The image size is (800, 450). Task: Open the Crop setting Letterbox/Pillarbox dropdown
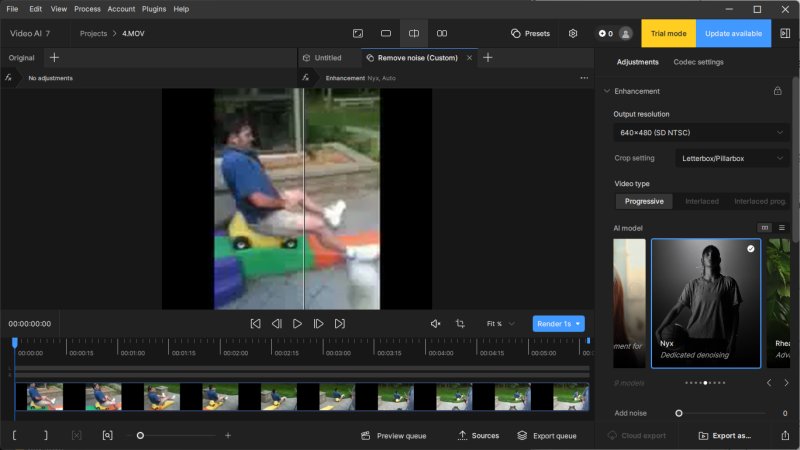pyautogui.click(x=734, y=158)
